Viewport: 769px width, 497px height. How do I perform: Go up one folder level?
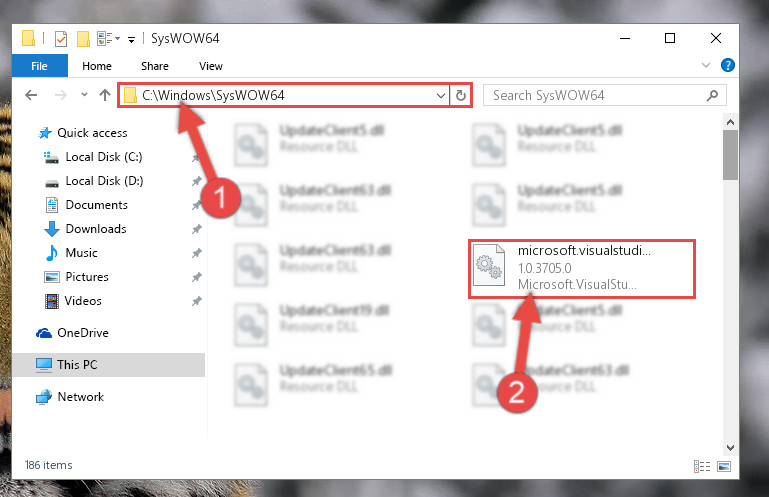(104, 95)
